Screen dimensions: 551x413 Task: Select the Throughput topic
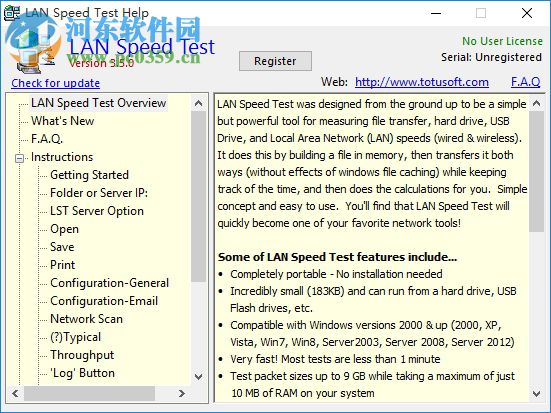[82, 355]
